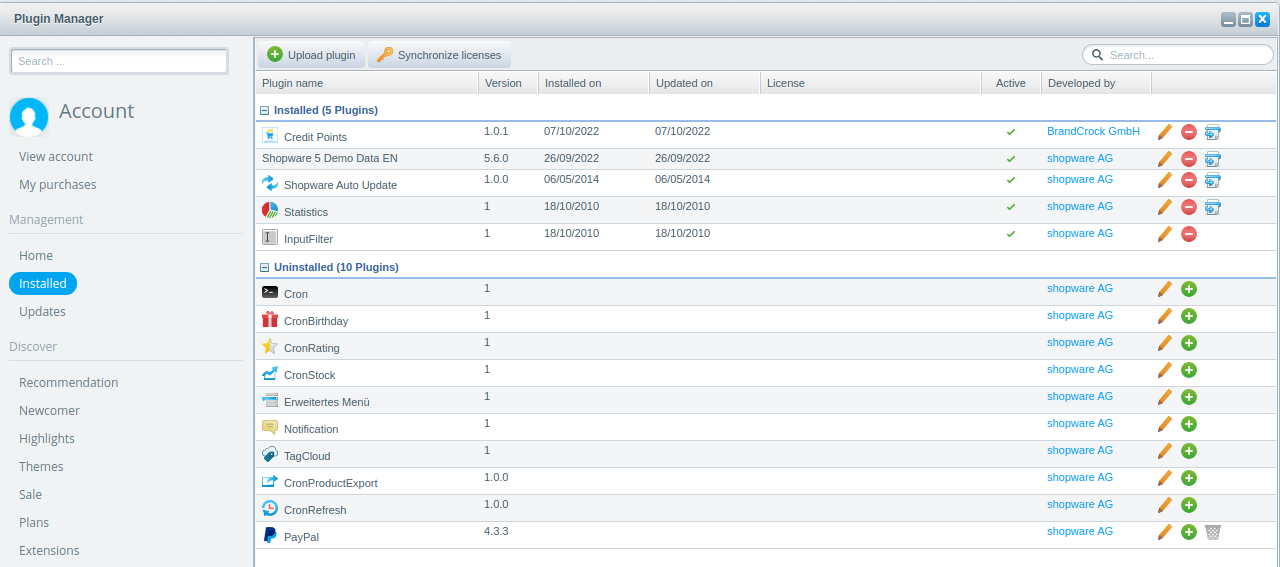Uninstall Credit Points via red minus icon
The height and width of the screenshot is (567, 1280).
tap(1189, 132)
